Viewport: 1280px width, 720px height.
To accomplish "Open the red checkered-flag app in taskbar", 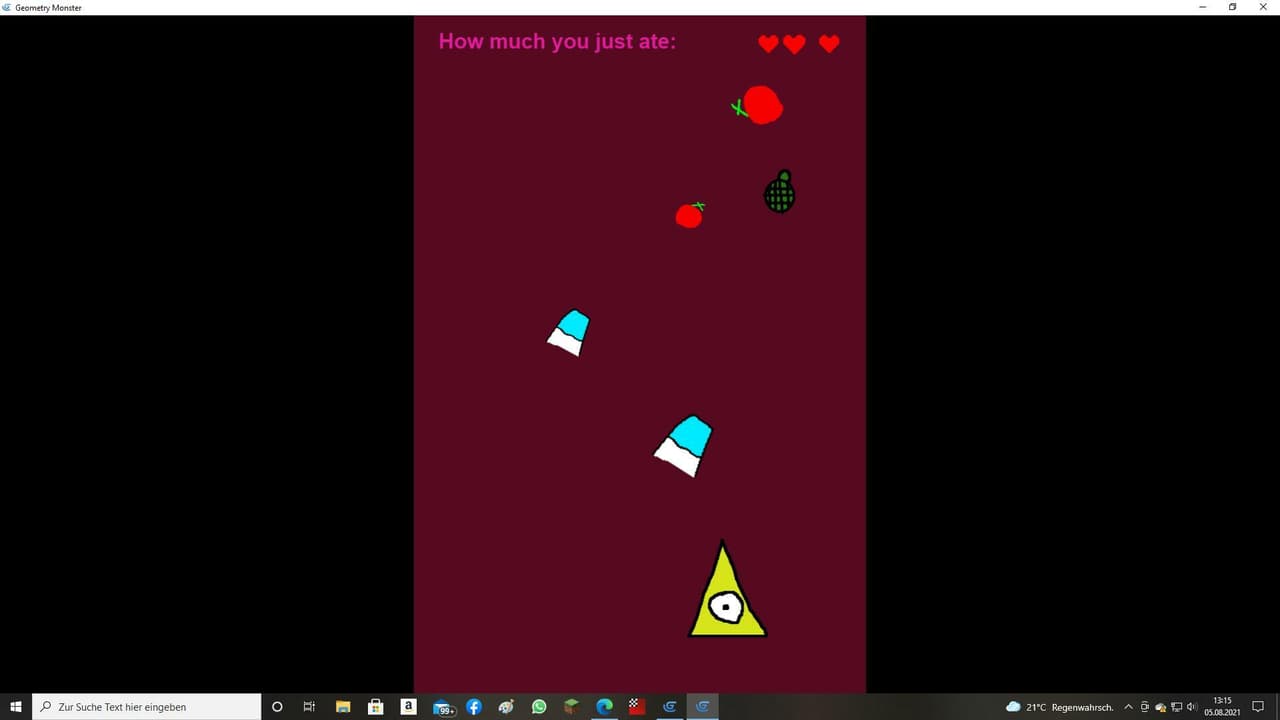I will tap(636, 707).
